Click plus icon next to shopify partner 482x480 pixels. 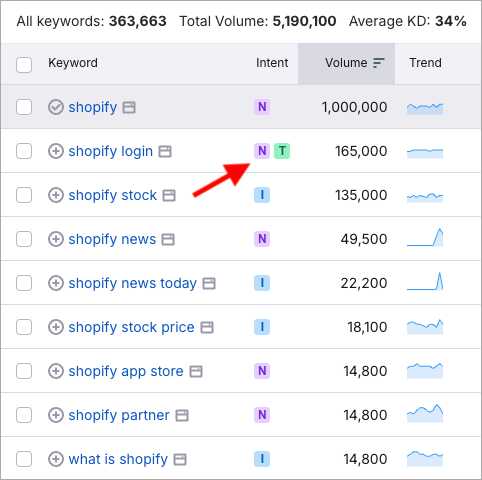(x=56, y=415)
